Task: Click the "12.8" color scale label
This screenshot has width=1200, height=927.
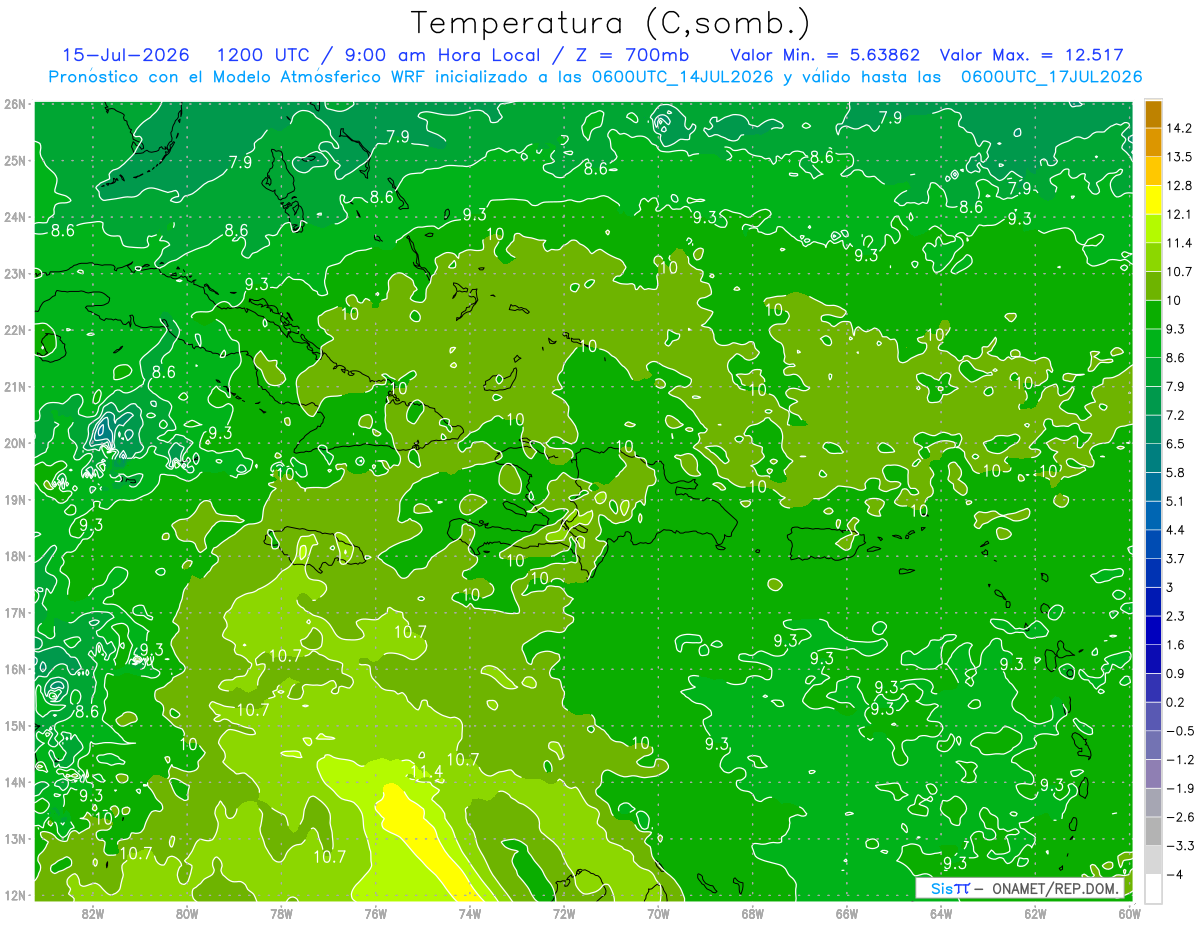Action: [1180, 185]
